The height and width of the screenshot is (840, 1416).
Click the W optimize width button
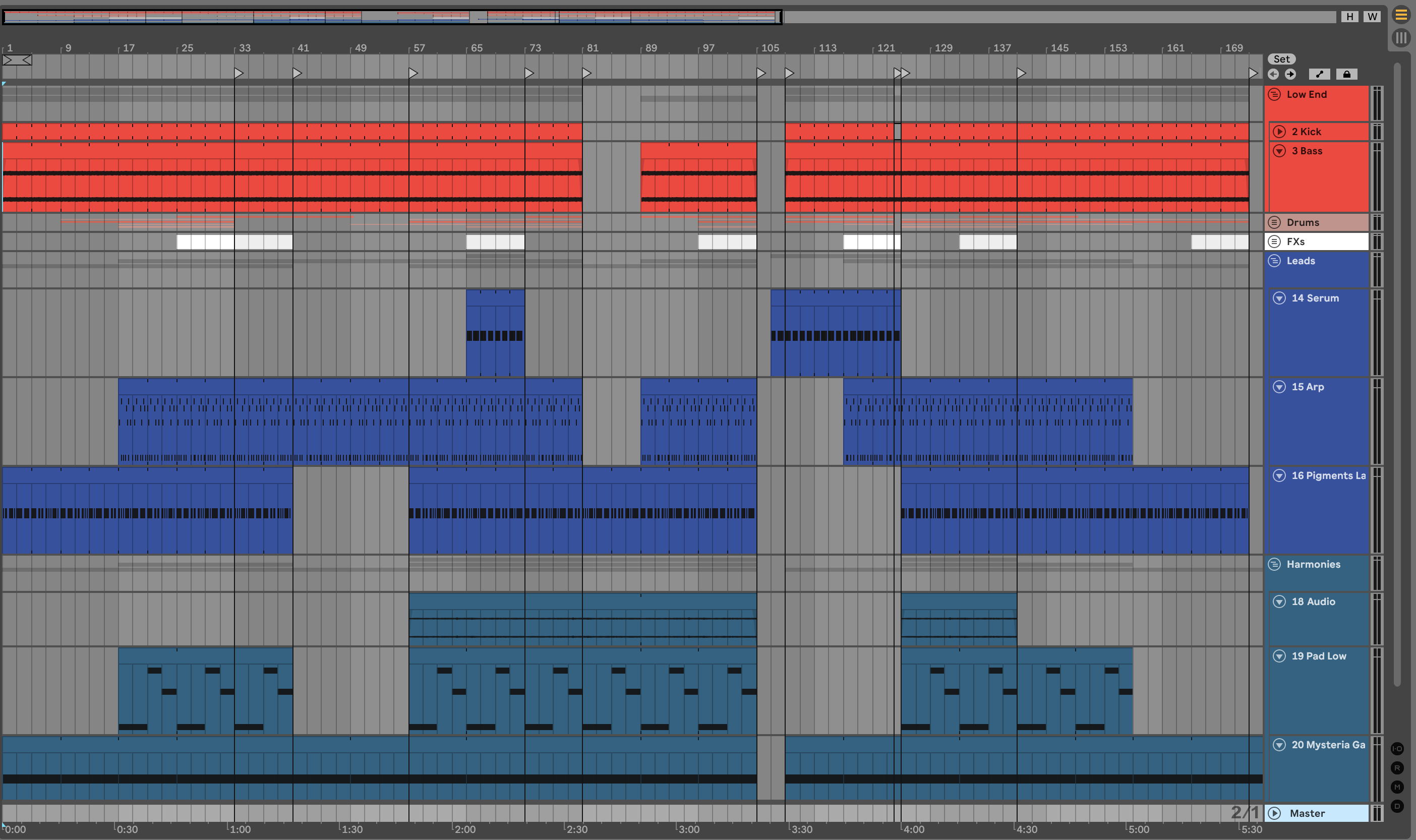pos(1373,17)
